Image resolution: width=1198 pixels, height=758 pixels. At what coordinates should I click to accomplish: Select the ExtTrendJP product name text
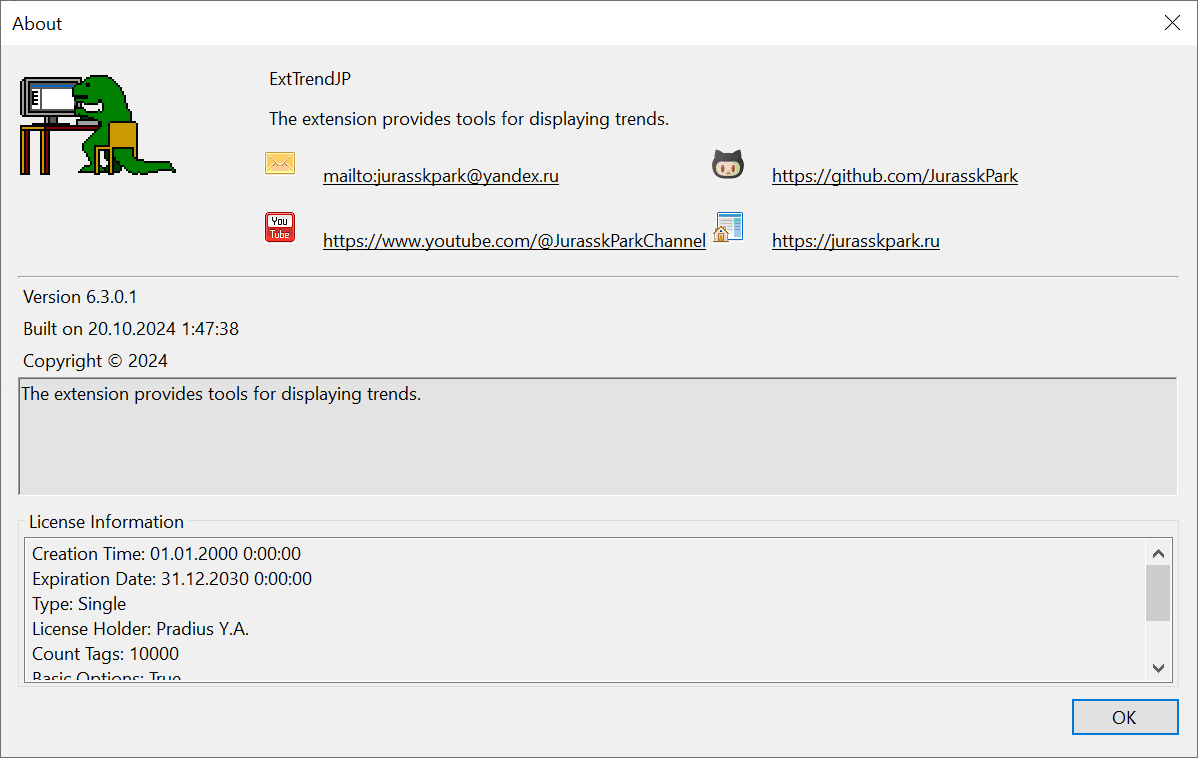click(x=310, y=79)
